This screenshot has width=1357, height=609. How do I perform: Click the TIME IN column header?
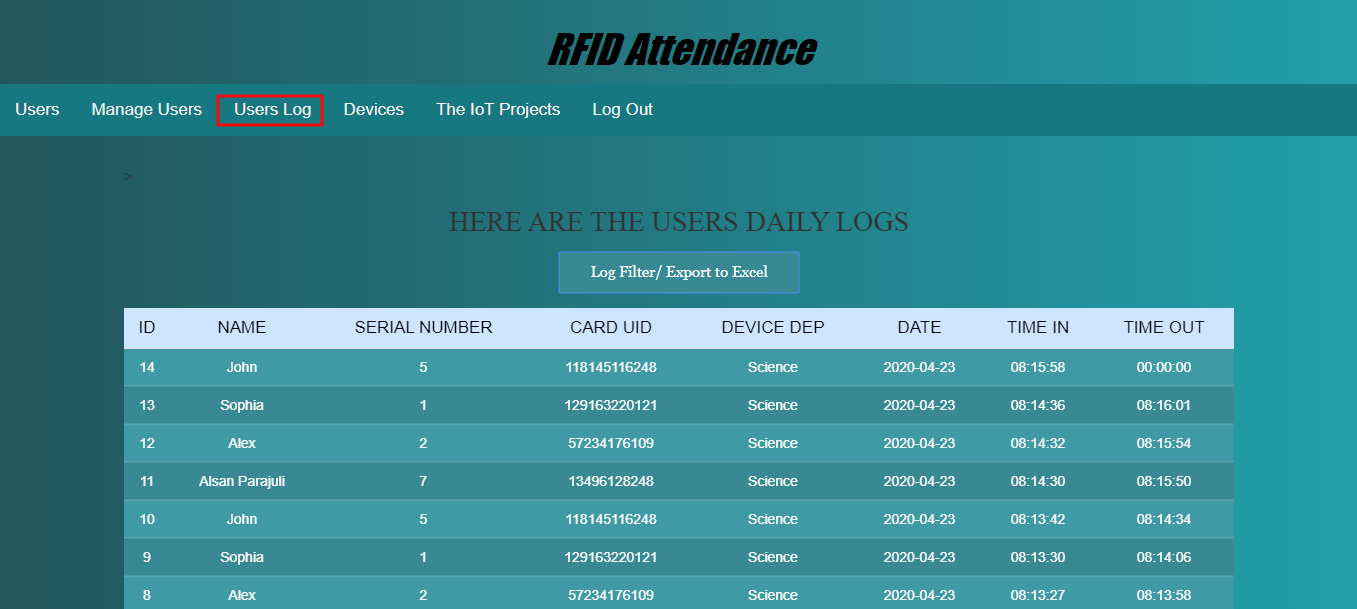pos(1038,328)
